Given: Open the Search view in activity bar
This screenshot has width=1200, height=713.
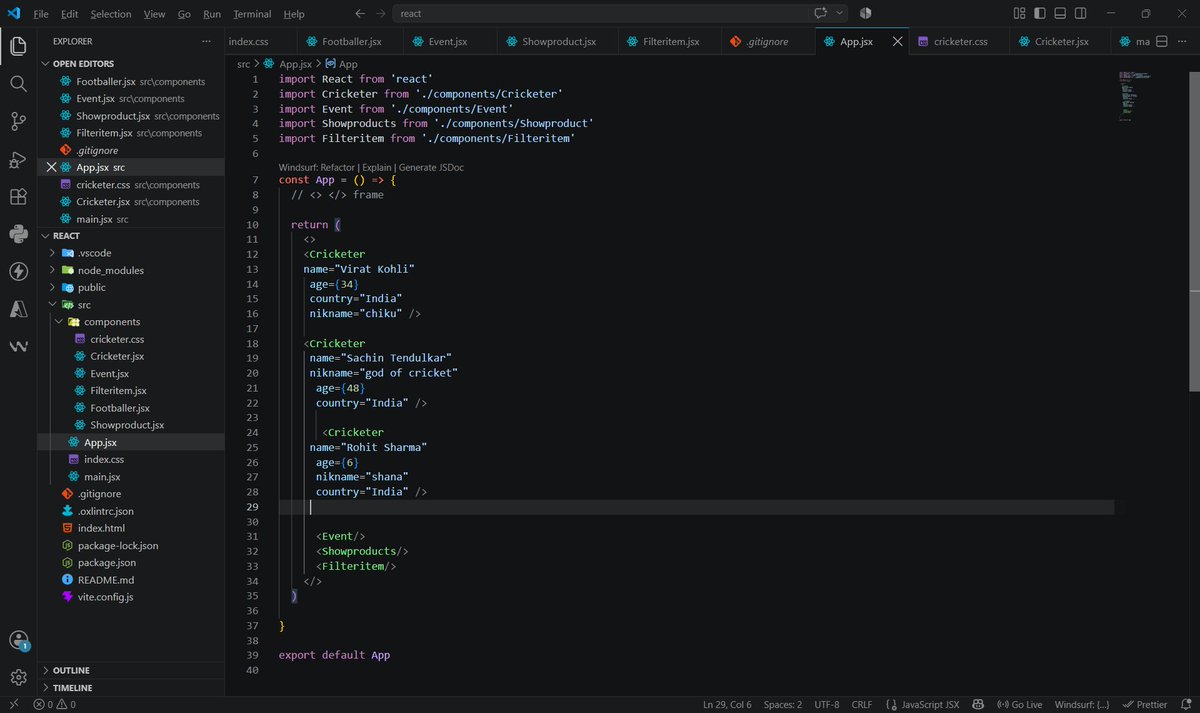Looking at the screenshot, I should (x=18, y=84).
